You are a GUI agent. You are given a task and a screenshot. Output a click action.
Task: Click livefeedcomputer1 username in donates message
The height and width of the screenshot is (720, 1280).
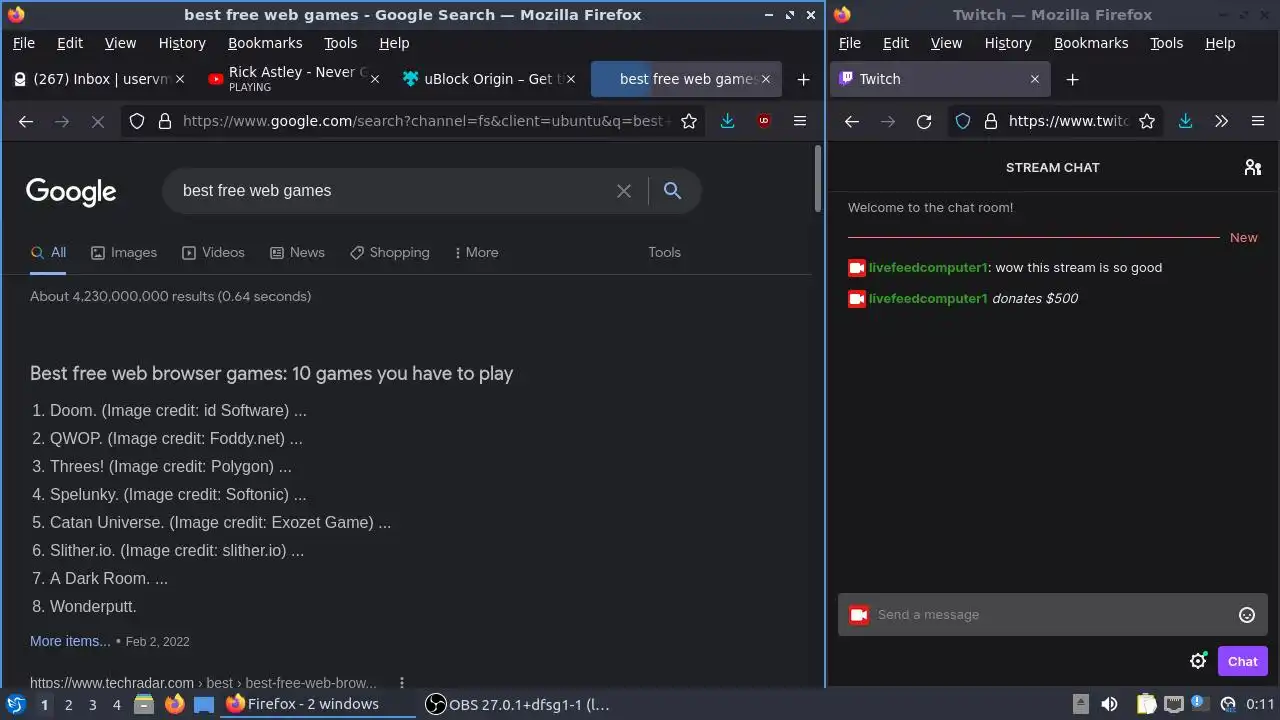(x=928, y=298)
